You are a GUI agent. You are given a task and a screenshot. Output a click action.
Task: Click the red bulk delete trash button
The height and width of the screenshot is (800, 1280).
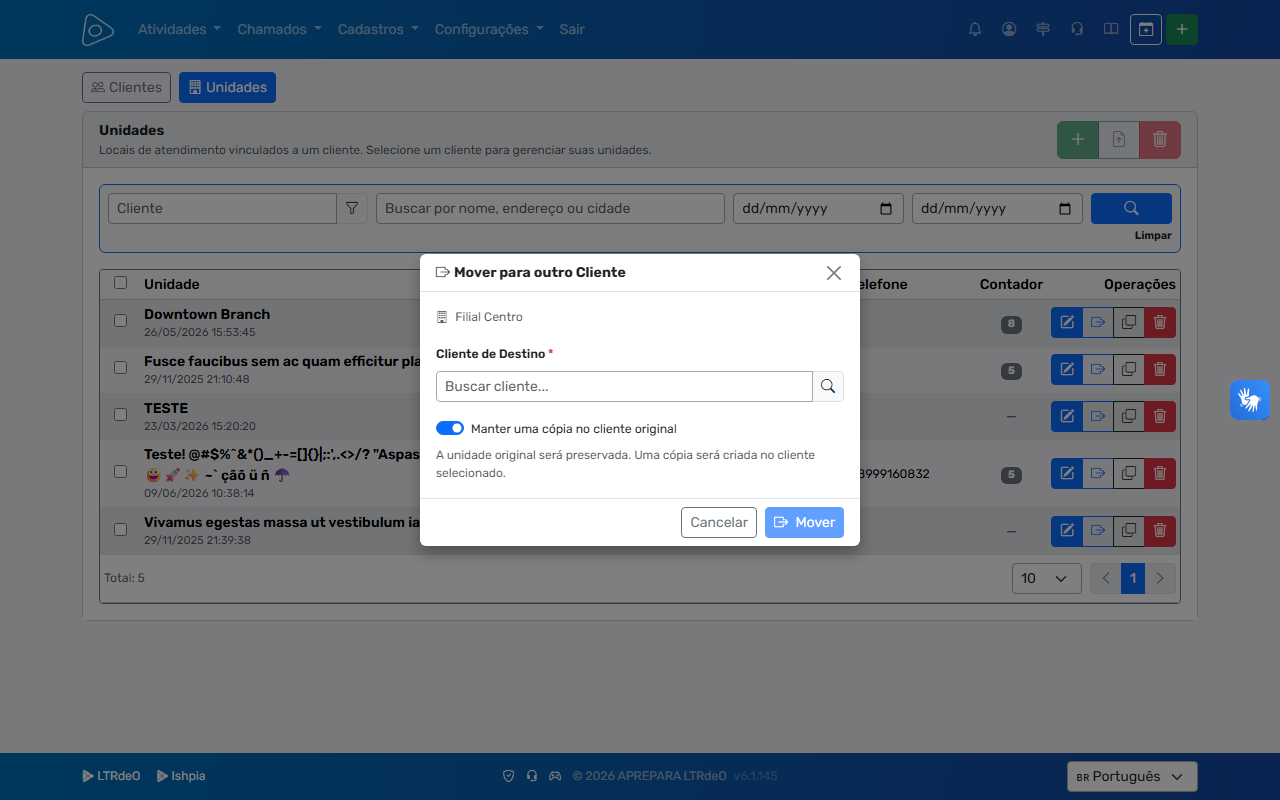1160,140
